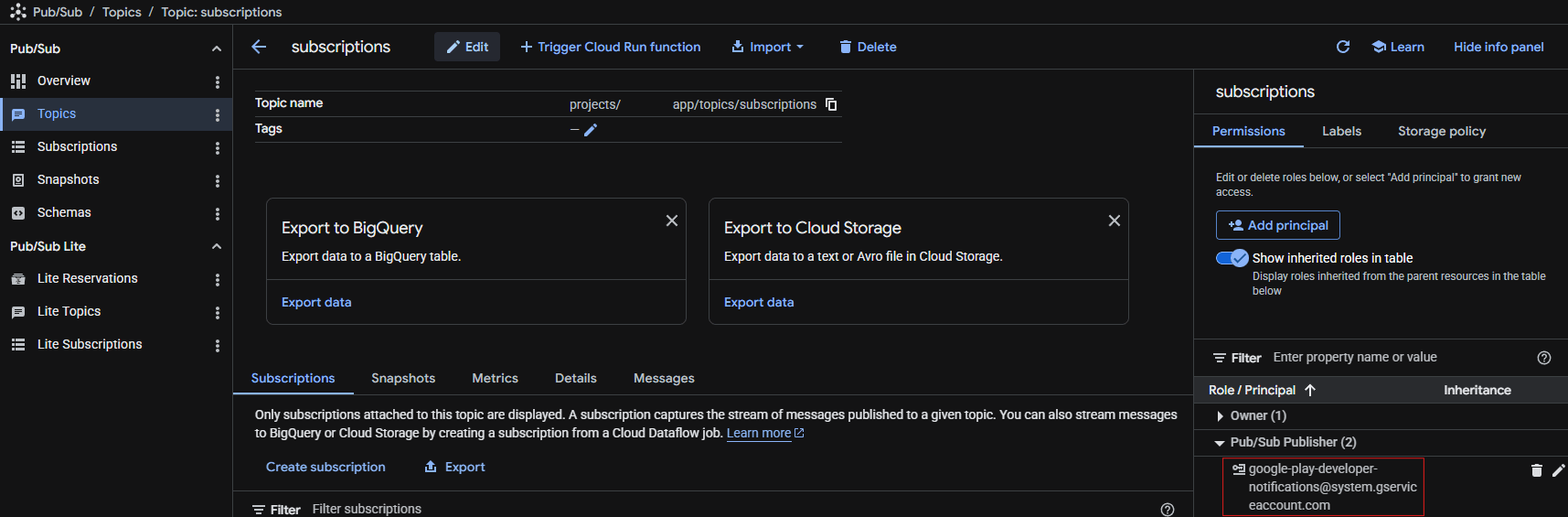Open the more menu for Lite Topics
1568x517 pixels.
pos(218,312)
